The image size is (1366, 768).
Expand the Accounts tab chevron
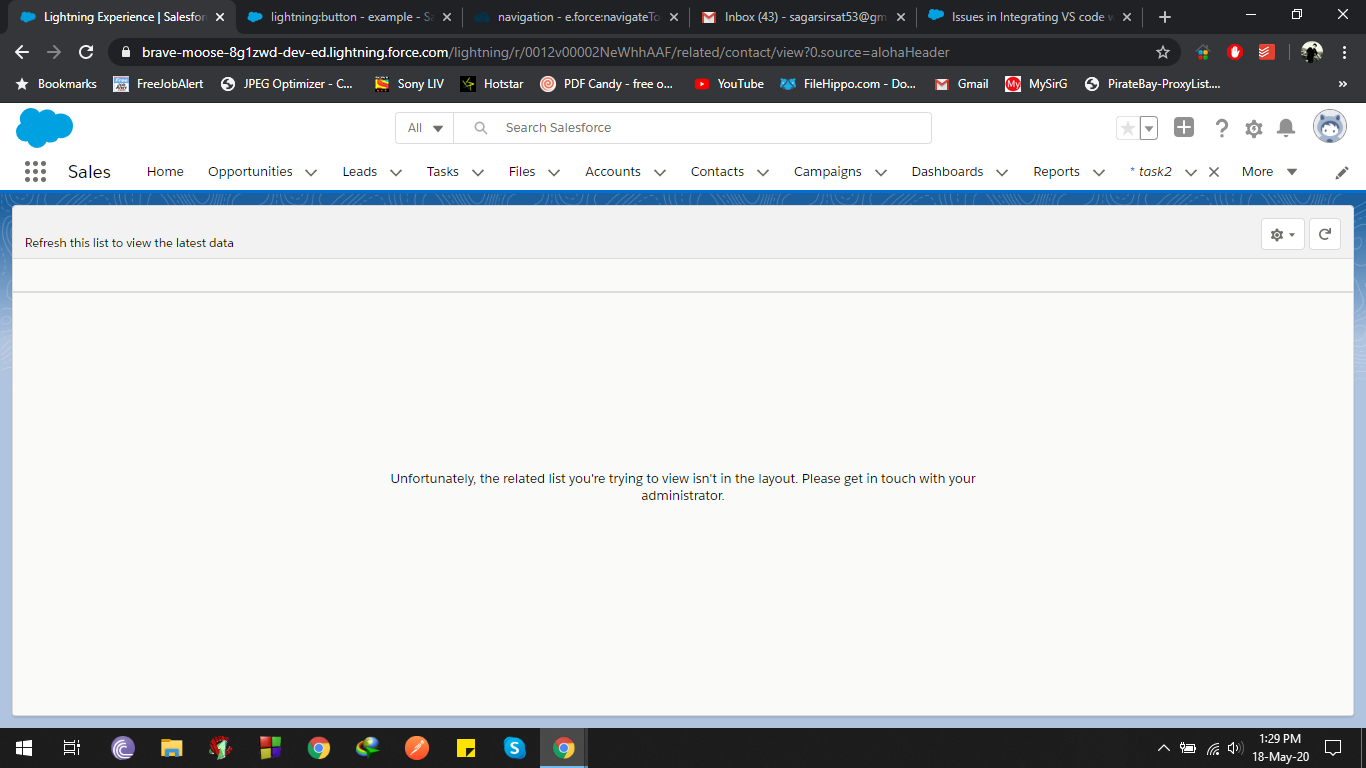coord(660,172)
